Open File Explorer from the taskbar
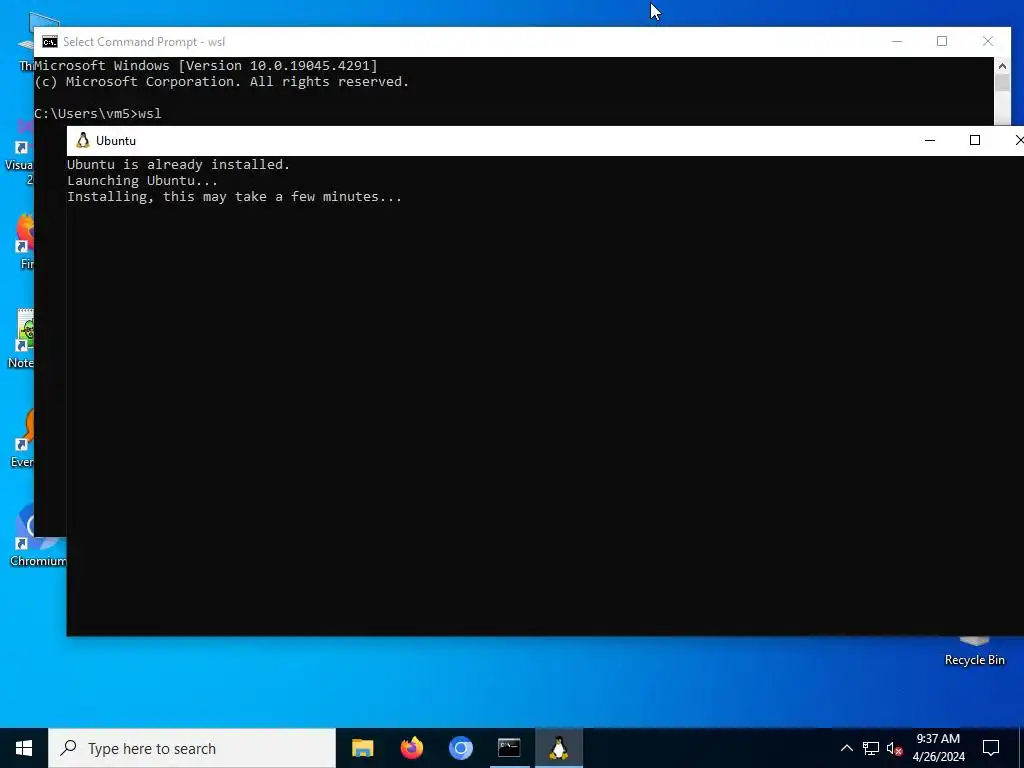 tap(362, 748)
